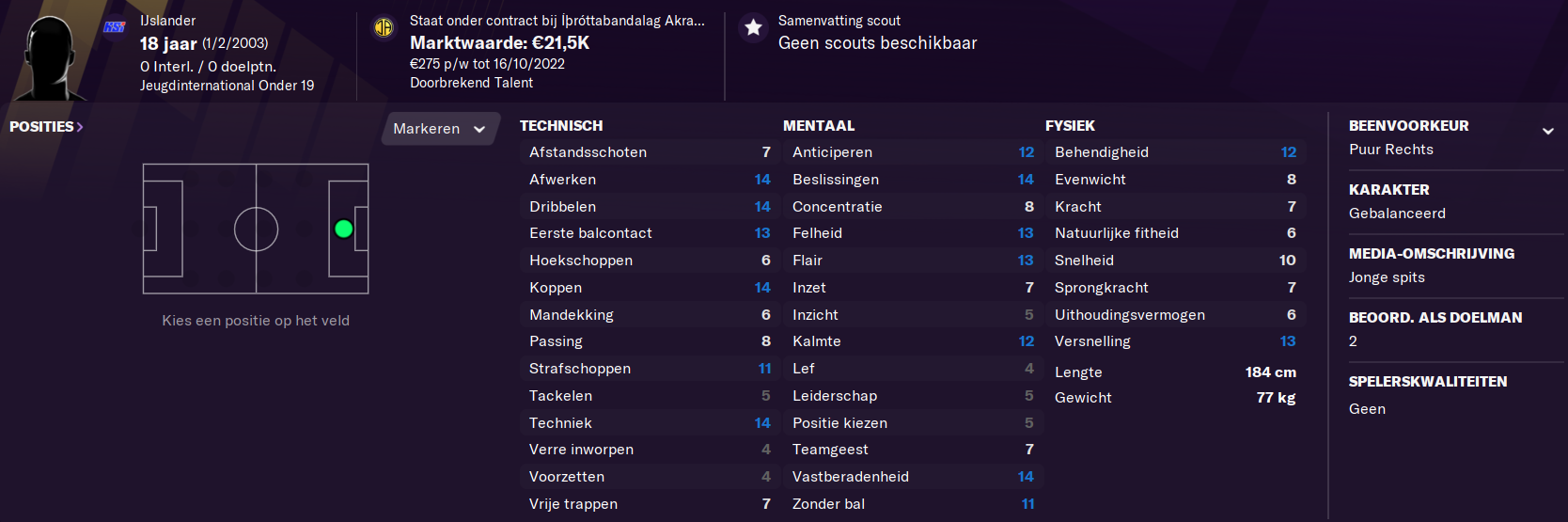Select the Afwerken attribute row

point(649,180)
